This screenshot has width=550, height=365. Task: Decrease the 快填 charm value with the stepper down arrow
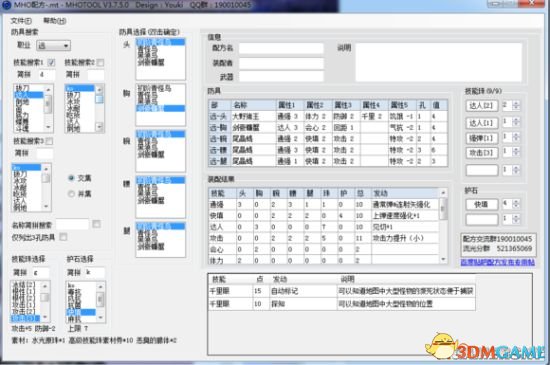pos(516,207)
